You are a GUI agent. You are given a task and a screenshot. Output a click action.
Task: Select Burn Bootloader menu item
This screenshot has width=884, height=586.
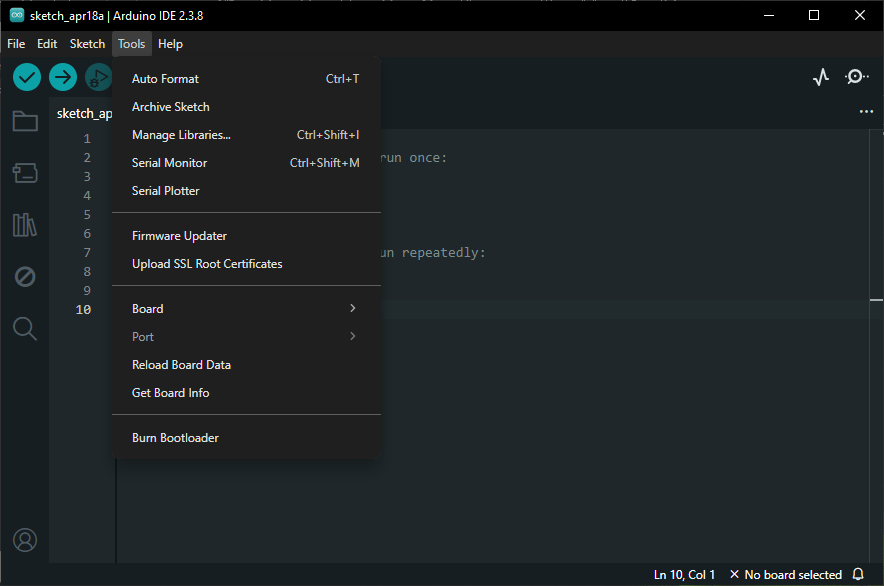[x=175, y=438]
